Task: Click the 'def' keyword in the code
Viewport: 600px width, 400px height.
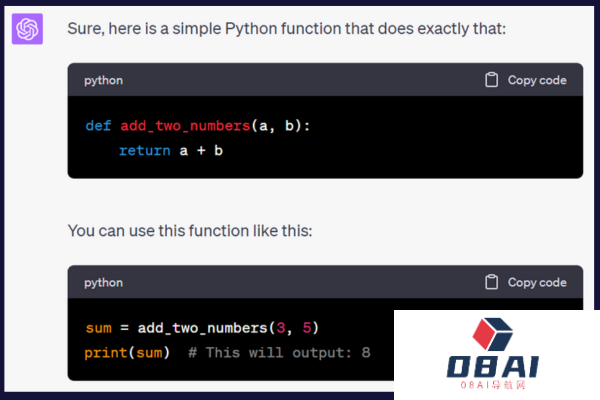Action: [x=98, y=126]
